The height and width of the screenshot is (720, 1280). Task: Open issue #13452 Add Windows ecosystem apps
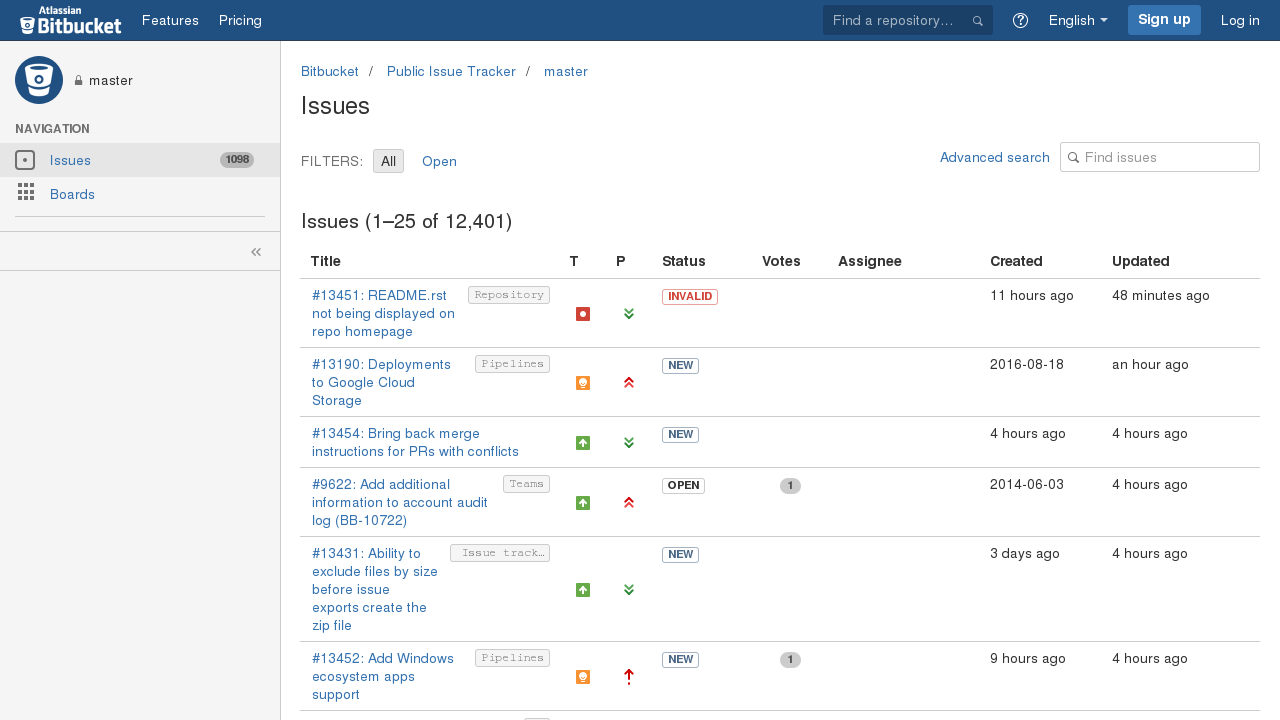click(x=383, y=676)
